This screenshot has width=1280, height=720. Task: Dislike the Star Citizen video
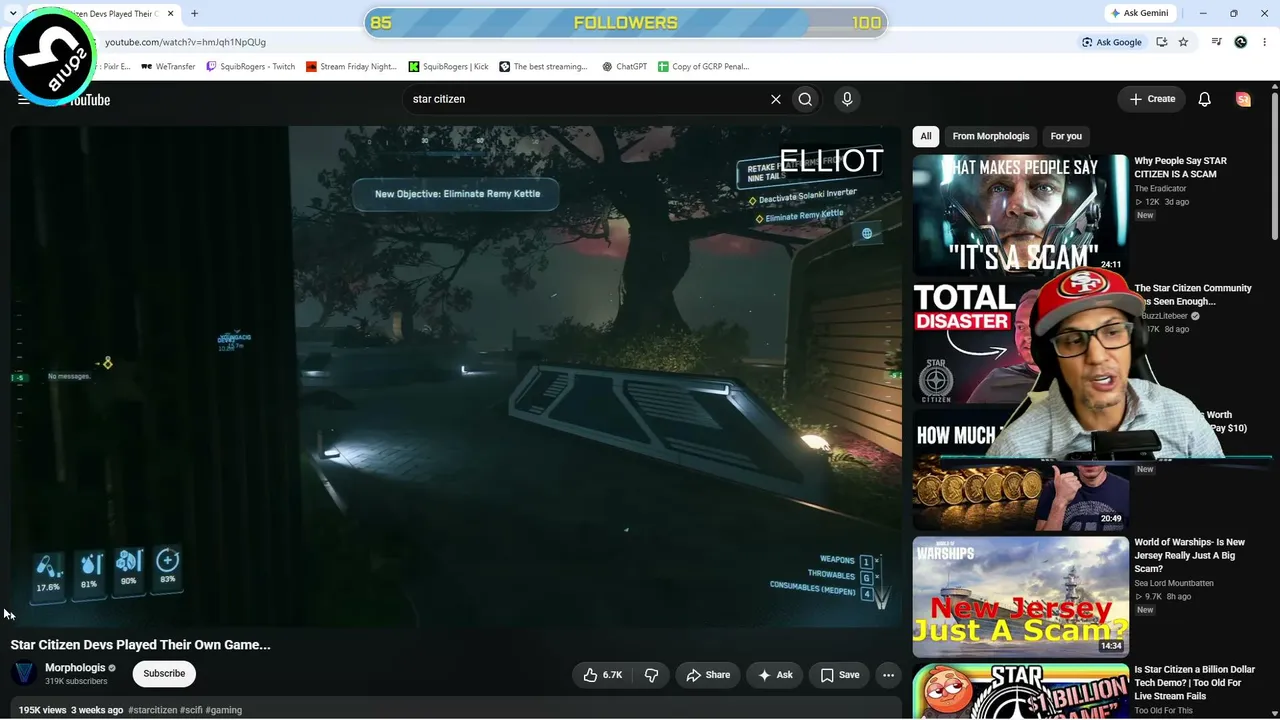[651, 675]
